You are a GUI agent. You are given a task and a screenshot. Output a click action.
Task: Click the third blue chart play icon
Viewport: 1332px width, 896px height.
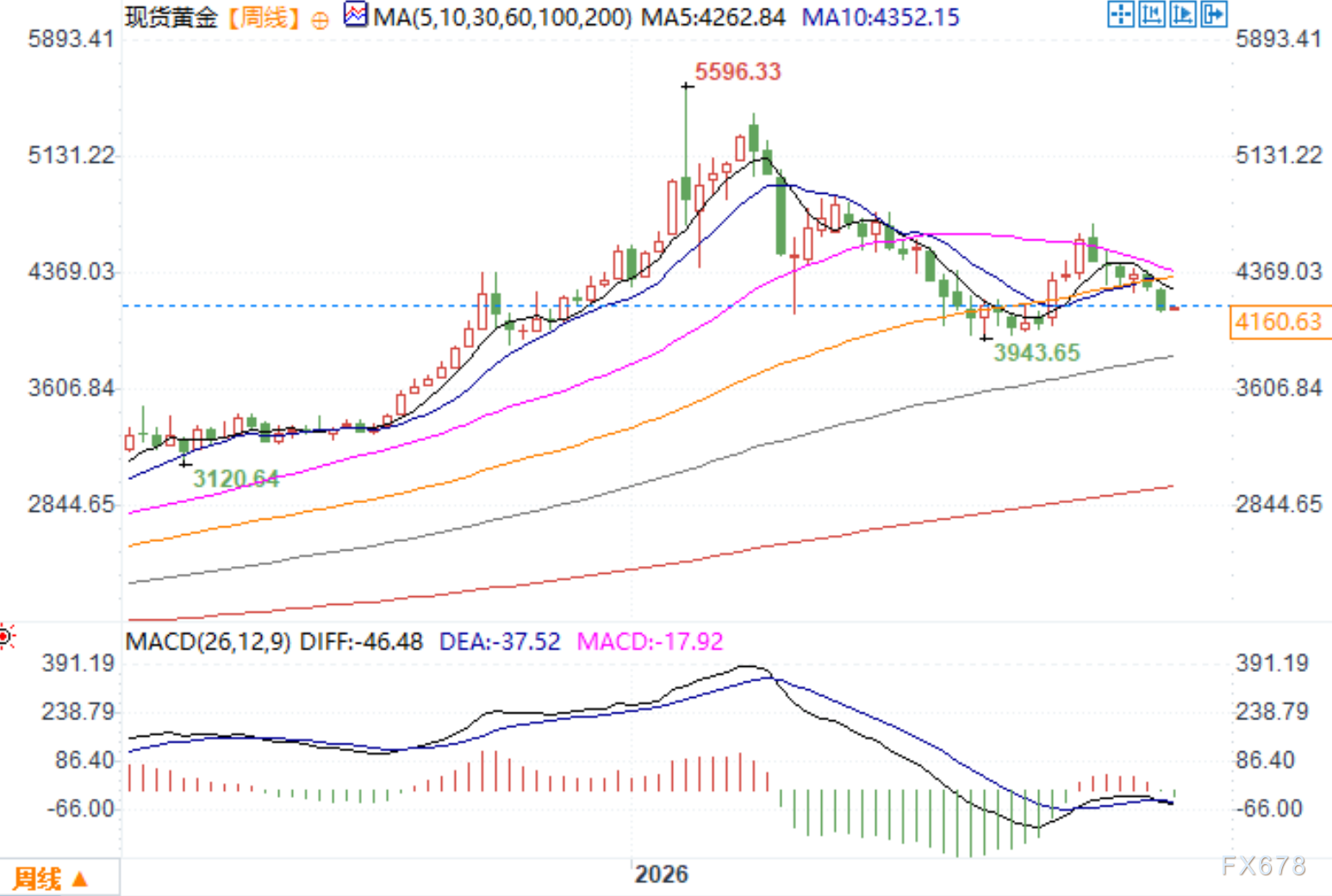point(1183,14)
